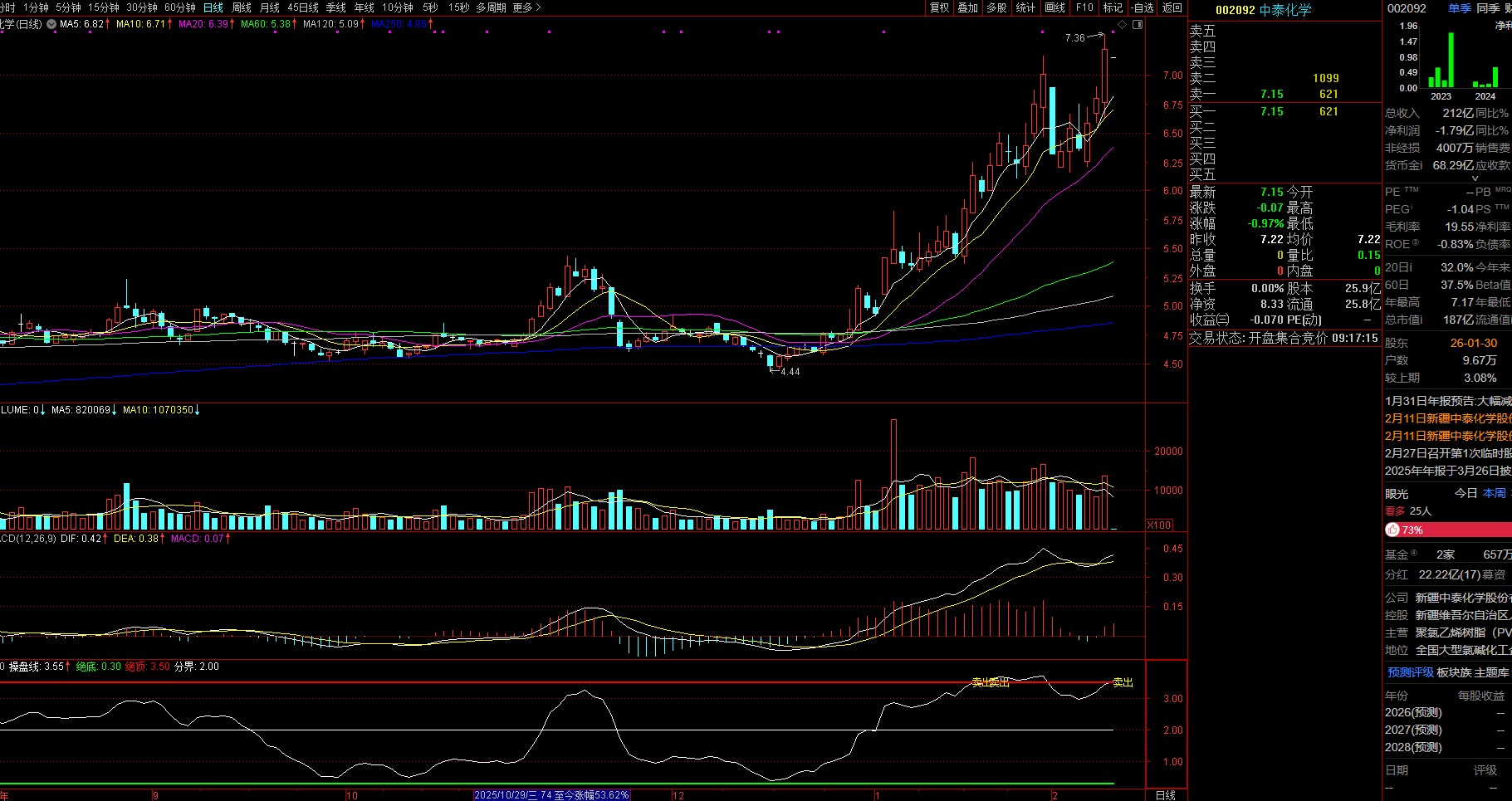Click the 4.44 low price annotation
Image resolution: width=1512 pixels, height=801 pixels.
click(790, 372)
